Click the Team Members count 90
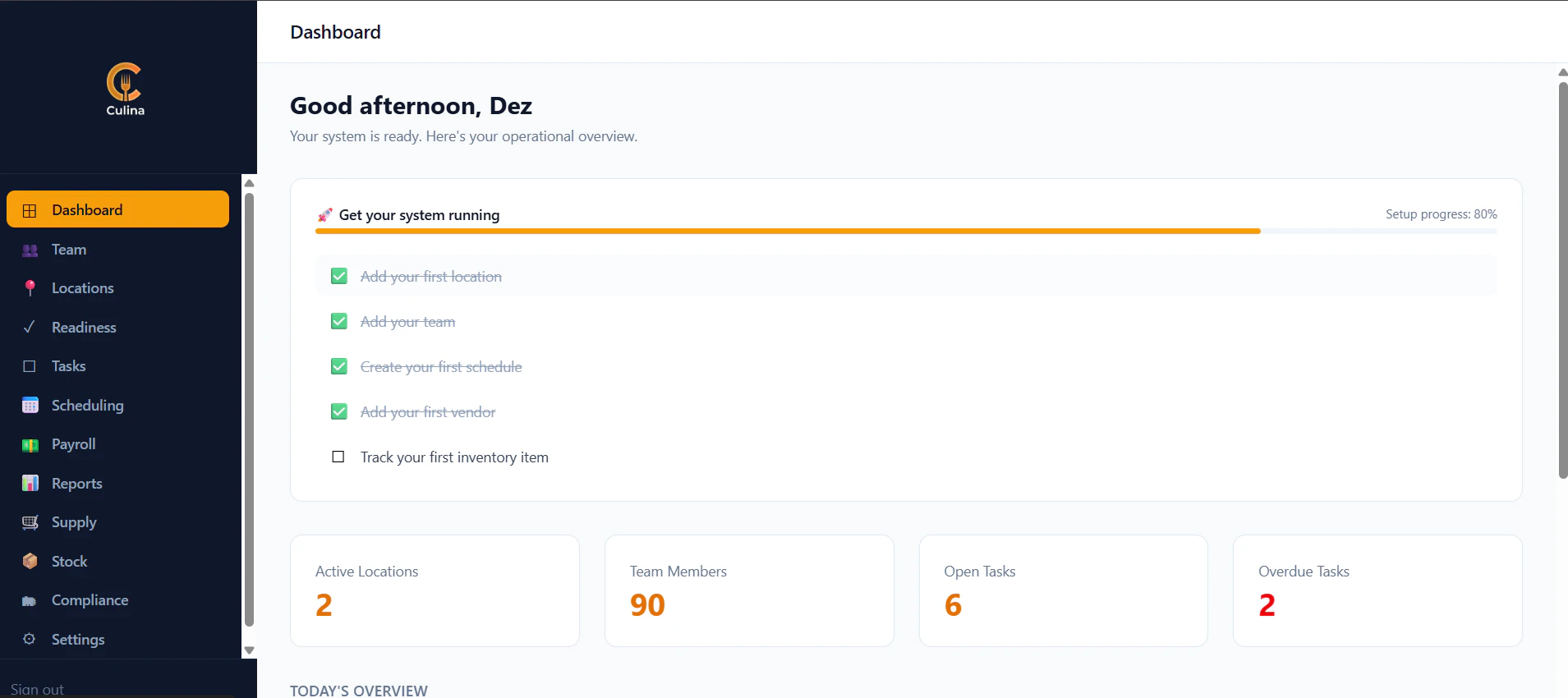Viewport: 1568px width, 698px height. point(647,605)
